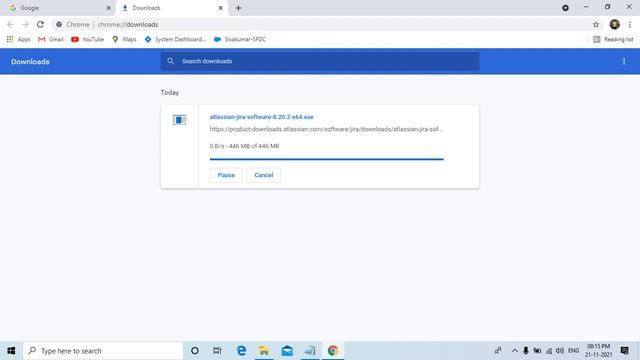Reload the page with refresh icon
The width and height of the screenshot is (640, 360).
tap(40, 24)
